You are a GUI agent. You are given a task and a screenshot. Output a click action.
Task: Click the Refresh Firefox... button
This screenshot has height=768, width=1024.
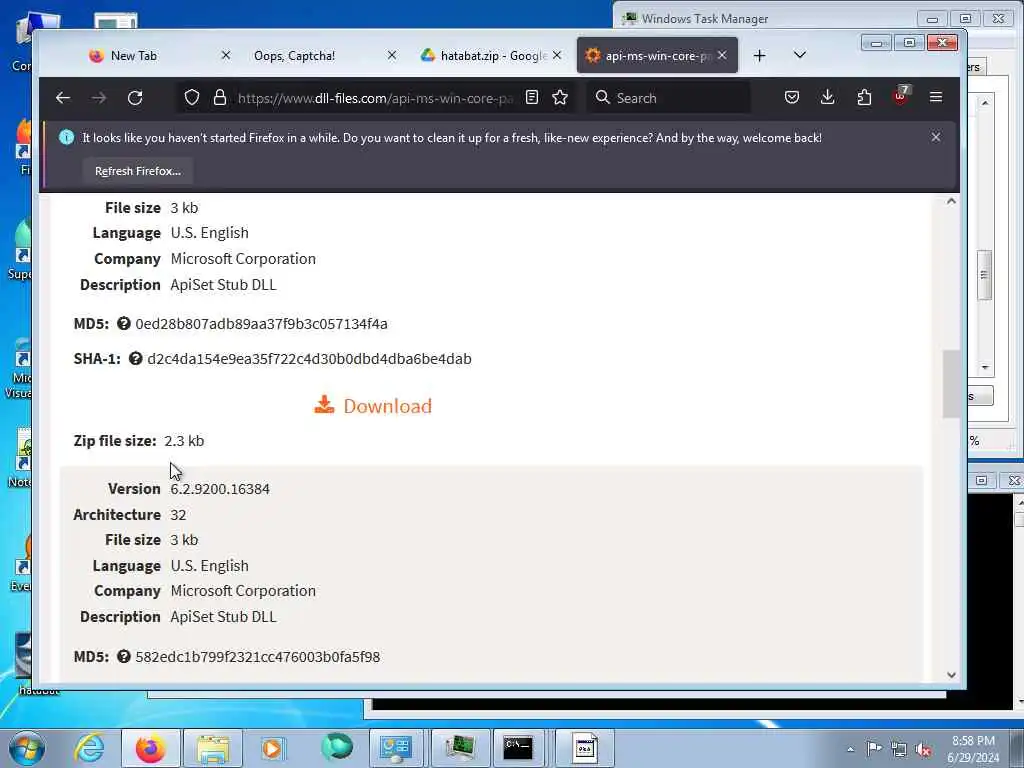[138, 171]
